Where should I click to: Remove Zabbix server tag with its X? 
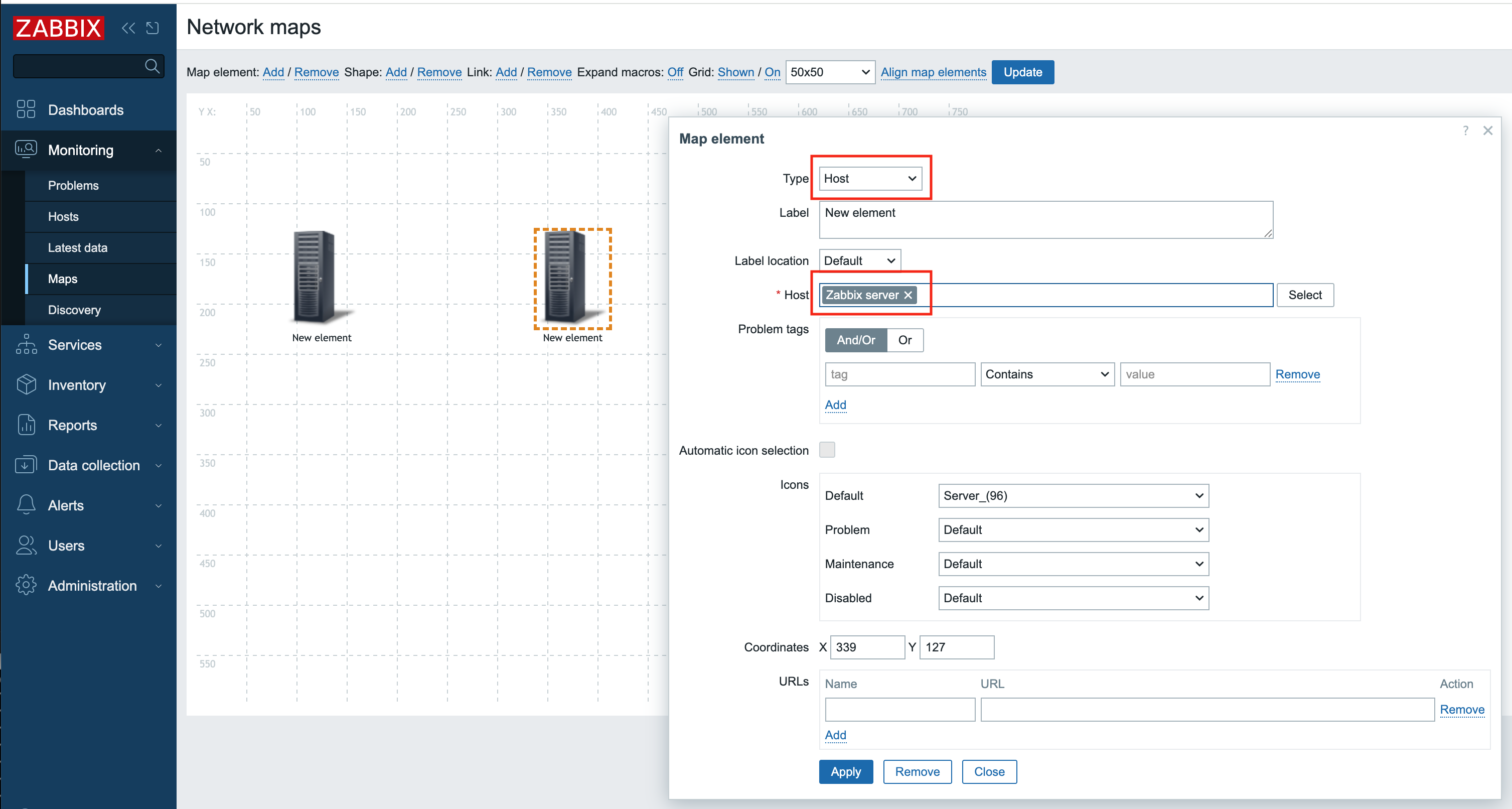[908, 295]
